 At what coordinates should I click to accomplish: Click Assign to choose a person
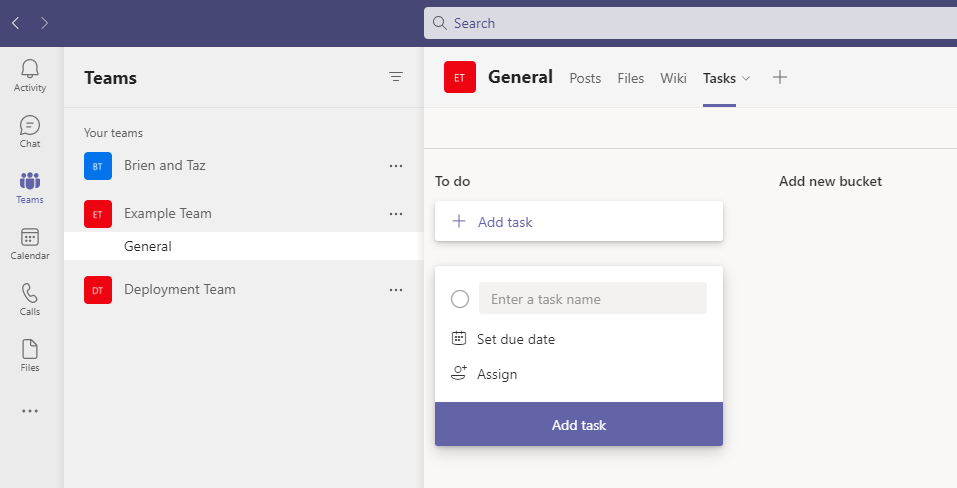(x=497, y=374)
